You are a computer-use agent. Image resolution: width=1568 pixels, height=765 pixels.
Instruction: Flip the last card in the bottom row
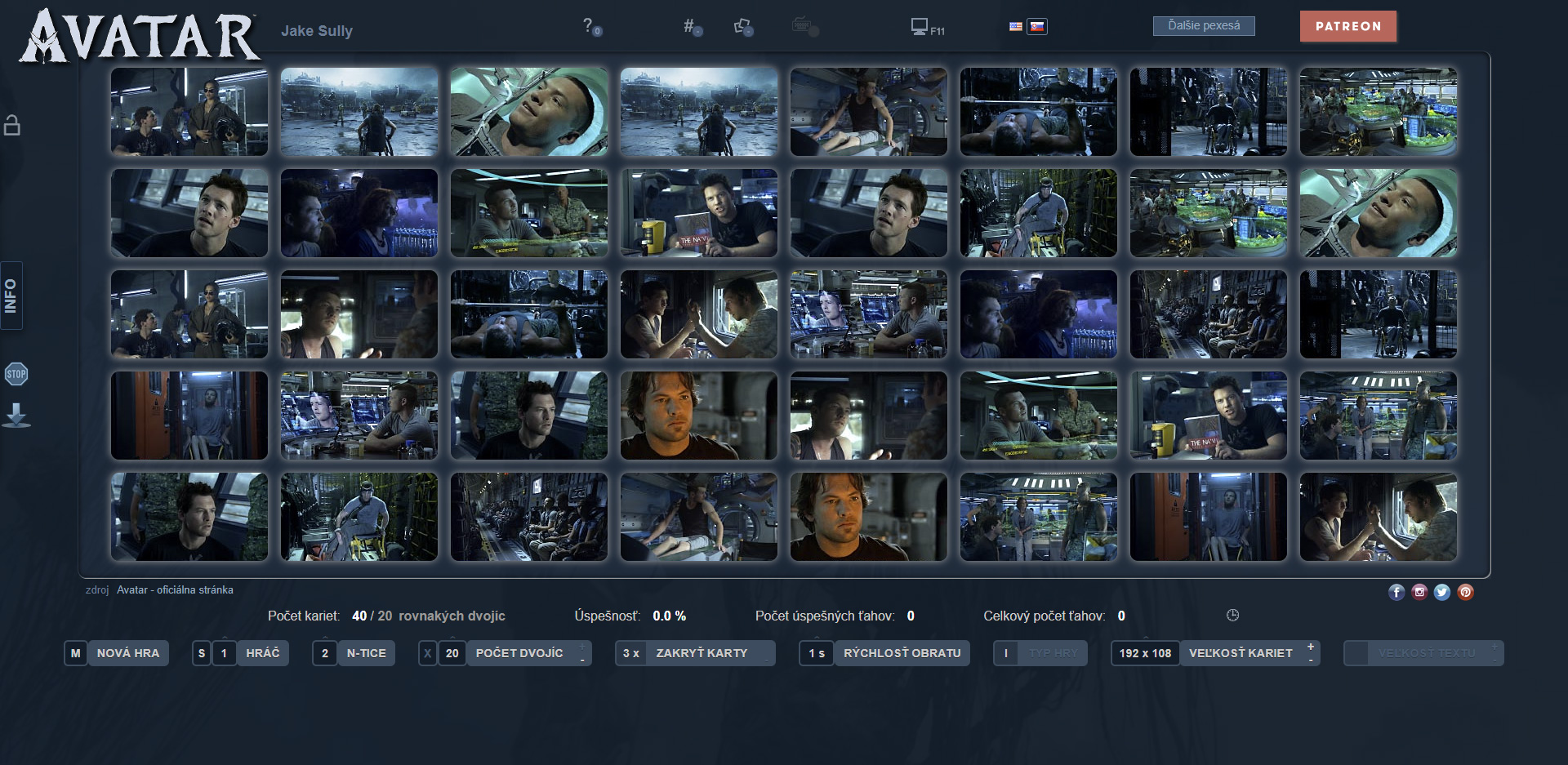[1379, 517]
